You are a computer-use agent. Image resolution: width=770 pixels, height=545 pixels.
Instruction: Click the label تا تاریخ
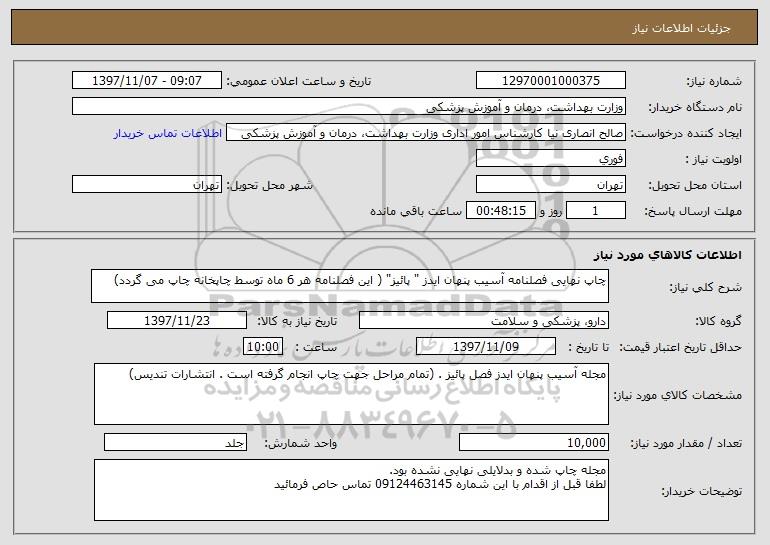(588, 347)
